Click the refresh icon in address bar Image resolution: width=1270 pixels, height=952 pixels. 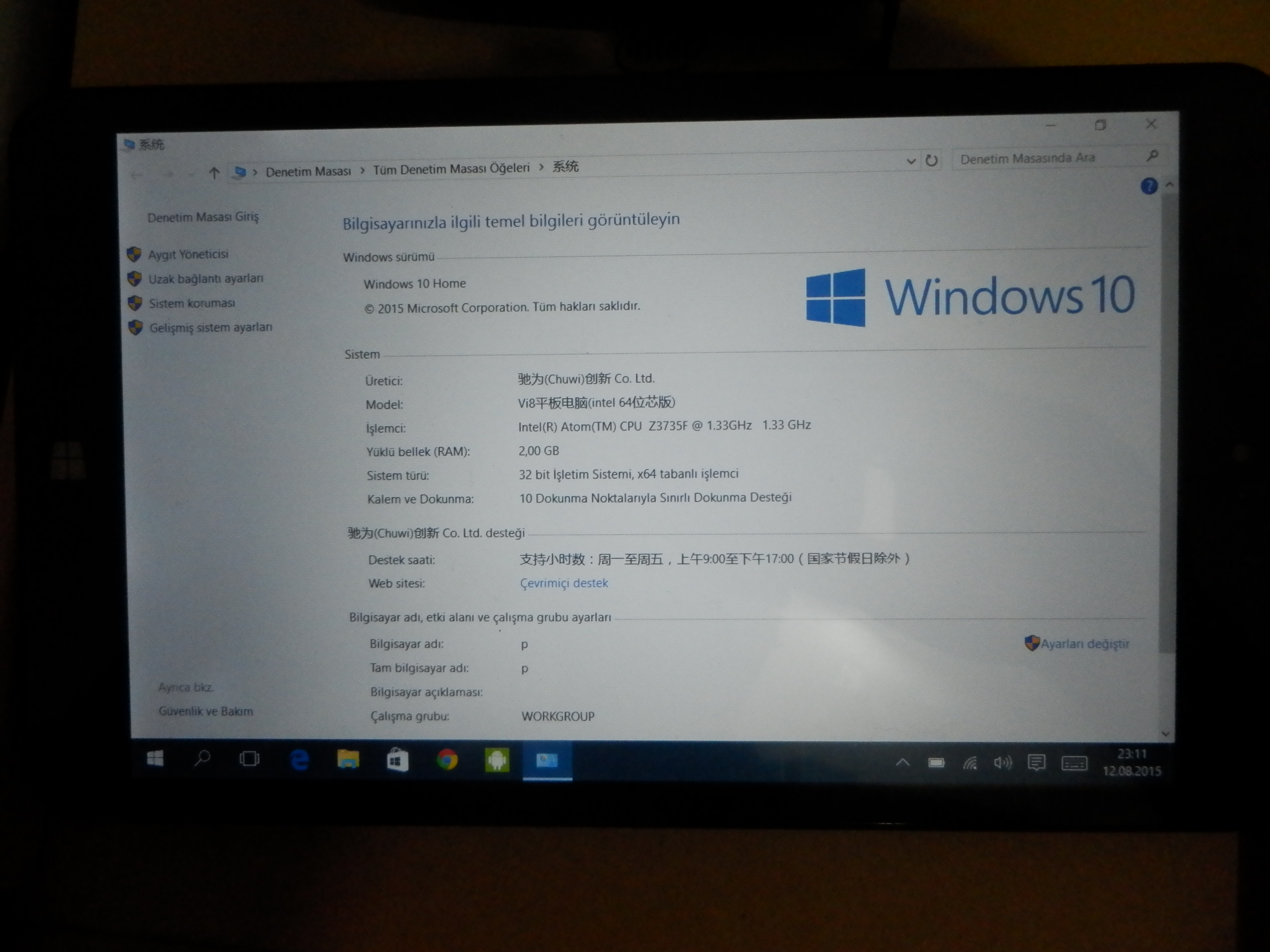pos(931,161)
